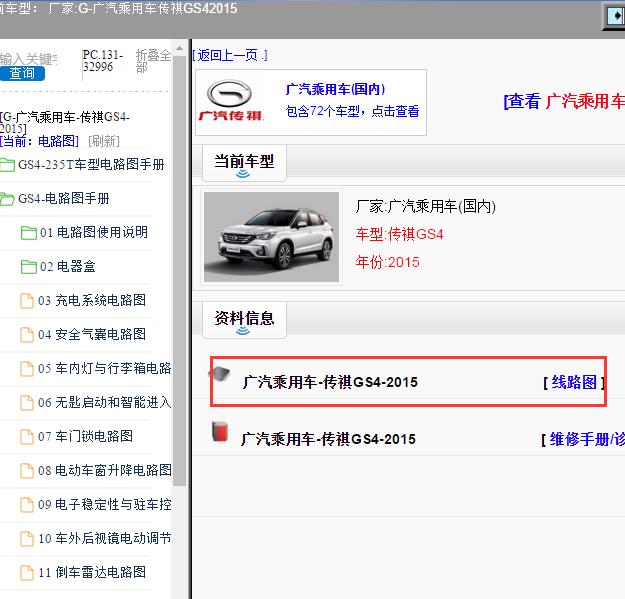Expand the 01 电路图使用说明 folder

[x=84, y=232]
